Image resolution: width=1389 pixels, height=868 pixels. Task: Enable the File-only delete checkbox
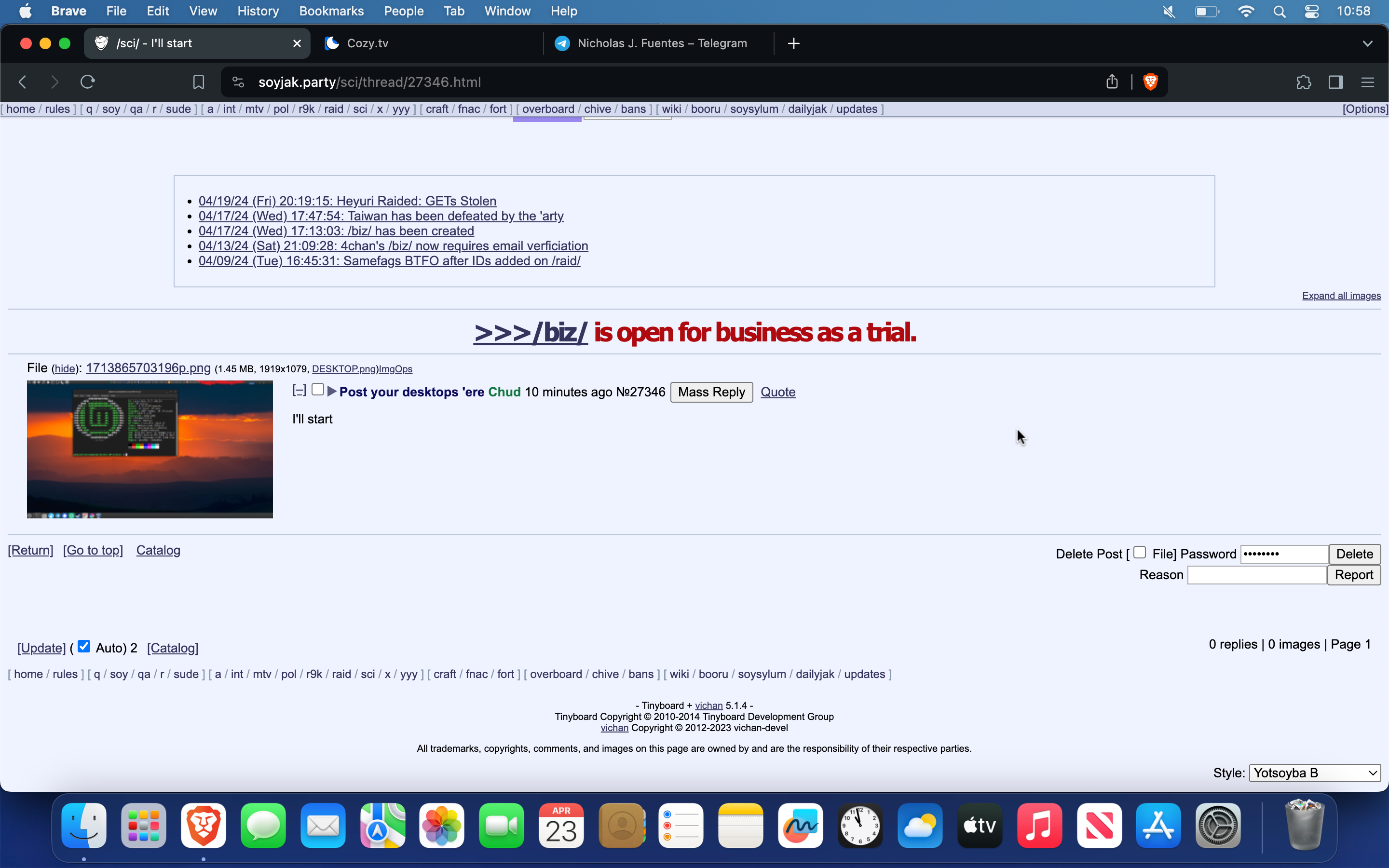pos(1139,552)
